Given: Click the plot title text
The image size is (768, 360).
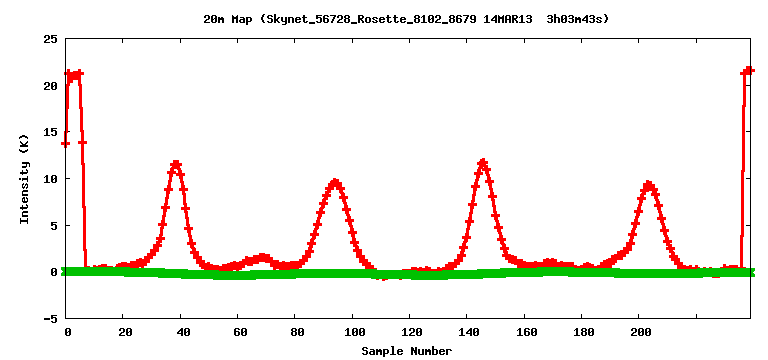Looking at the screenshot, I should 406,20.
